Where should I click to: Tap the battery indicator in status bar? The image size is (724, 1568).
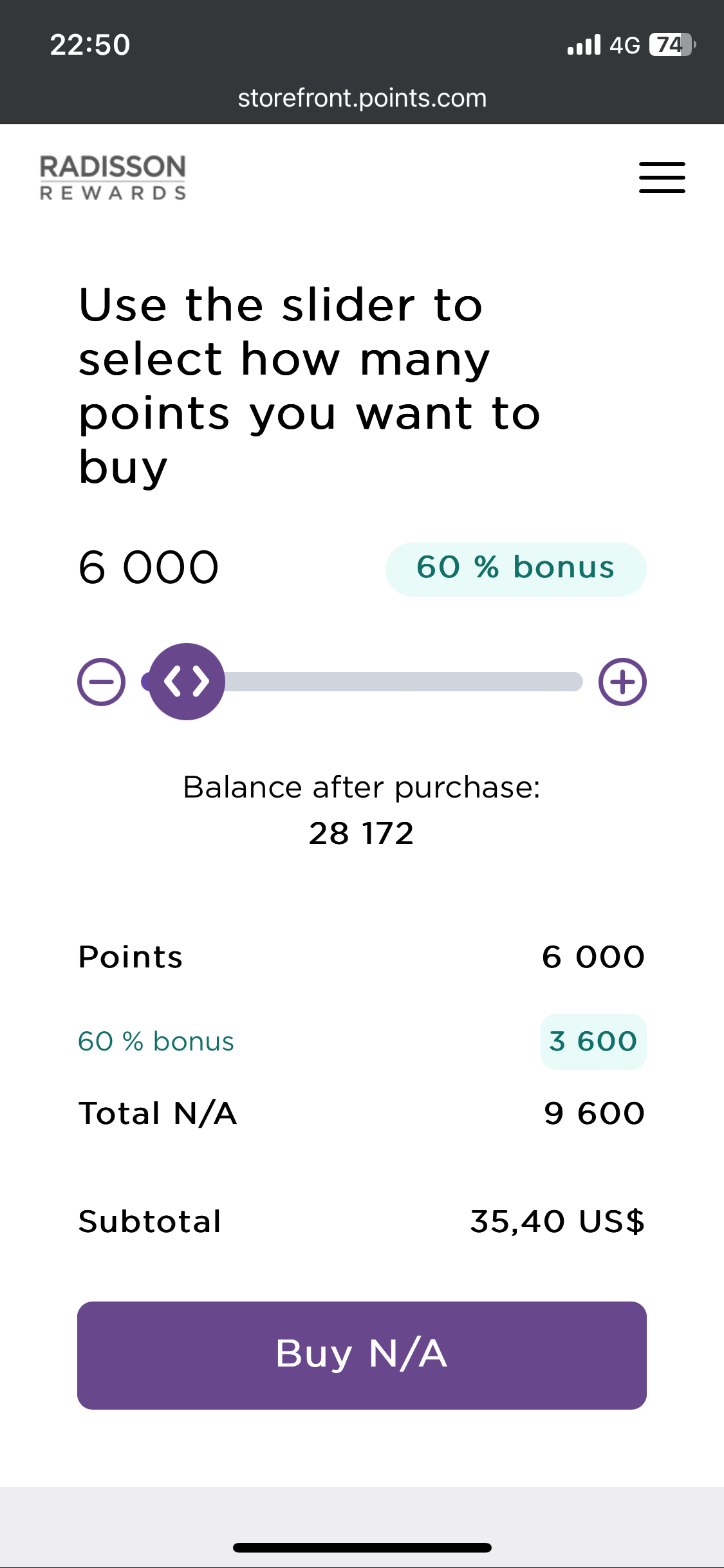pos(671,44)
